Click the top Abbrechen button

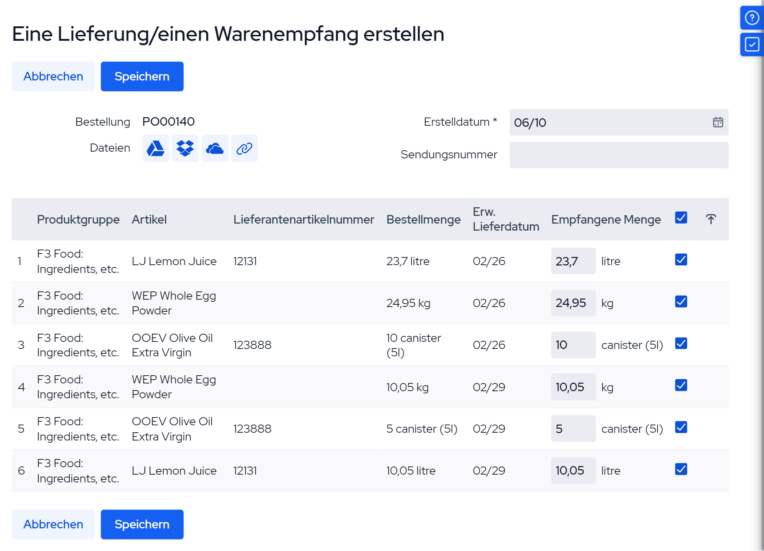[53, 76]
